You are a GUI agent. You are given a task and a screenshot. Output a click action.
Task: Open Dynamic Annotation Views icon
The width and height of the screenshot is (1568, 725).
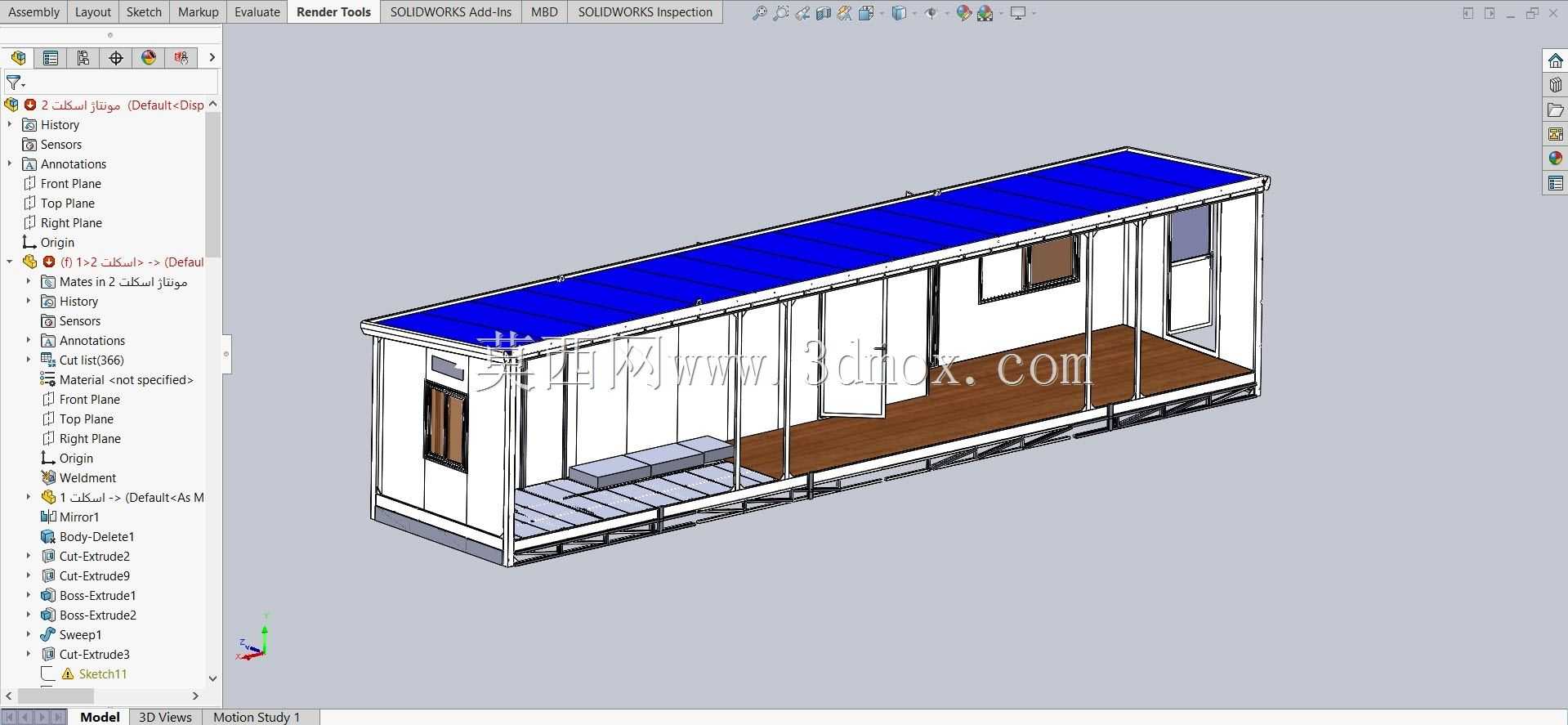coord(845,13)
